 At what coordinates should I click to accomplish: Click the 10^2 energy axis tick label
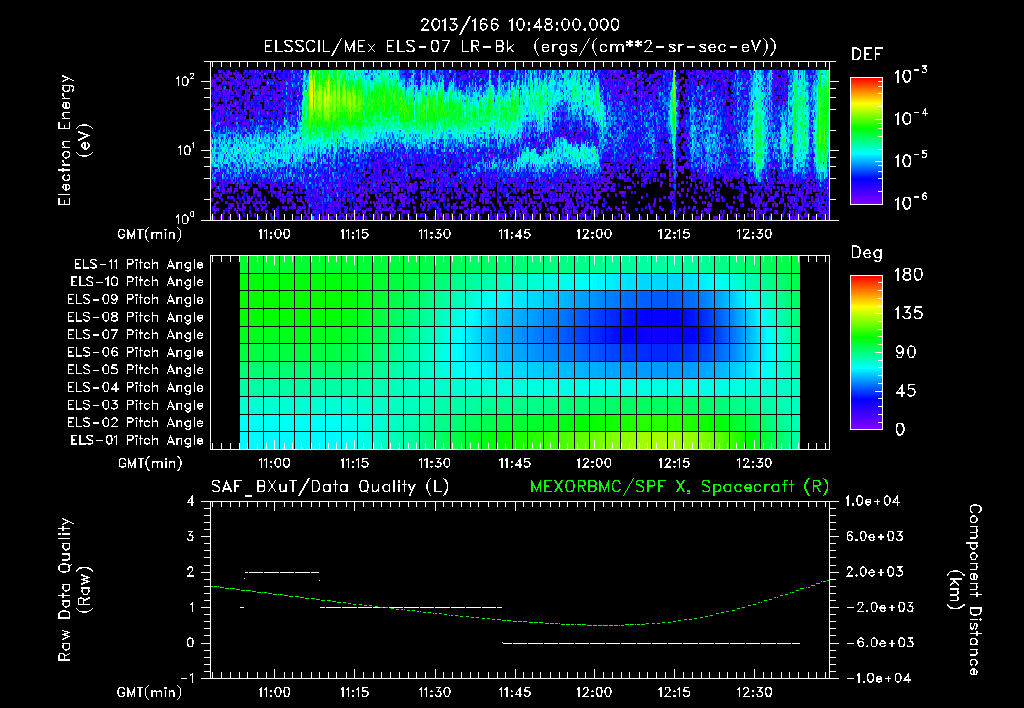(x=186, y=81)
